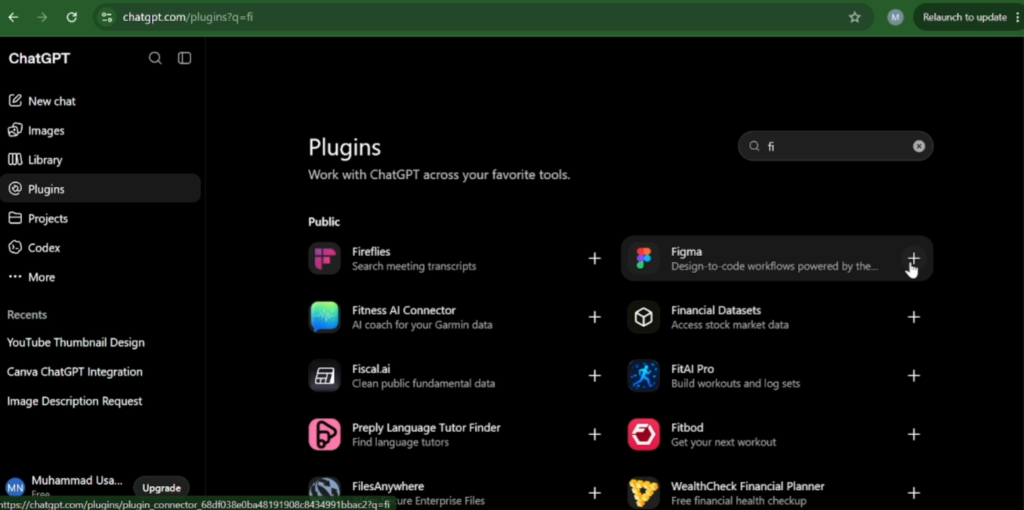The image size is (1024, 510).
Task: Click the address bar URL field
Action: (x=483, y=18)
